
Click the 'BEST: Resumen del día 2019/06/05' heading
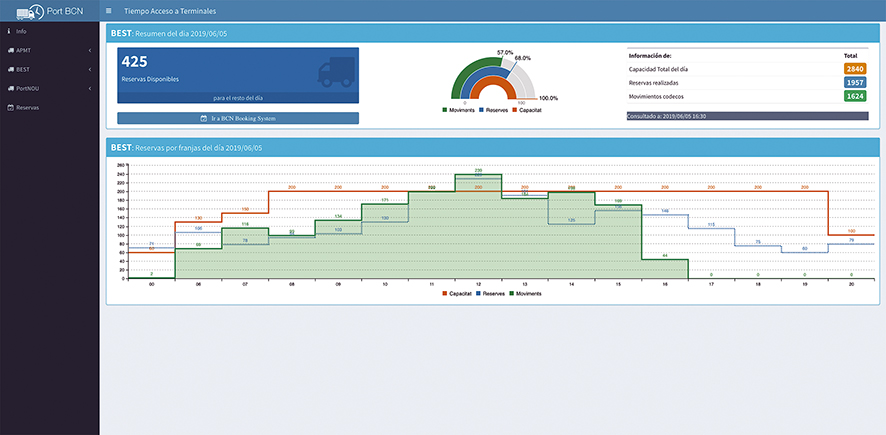170,34
